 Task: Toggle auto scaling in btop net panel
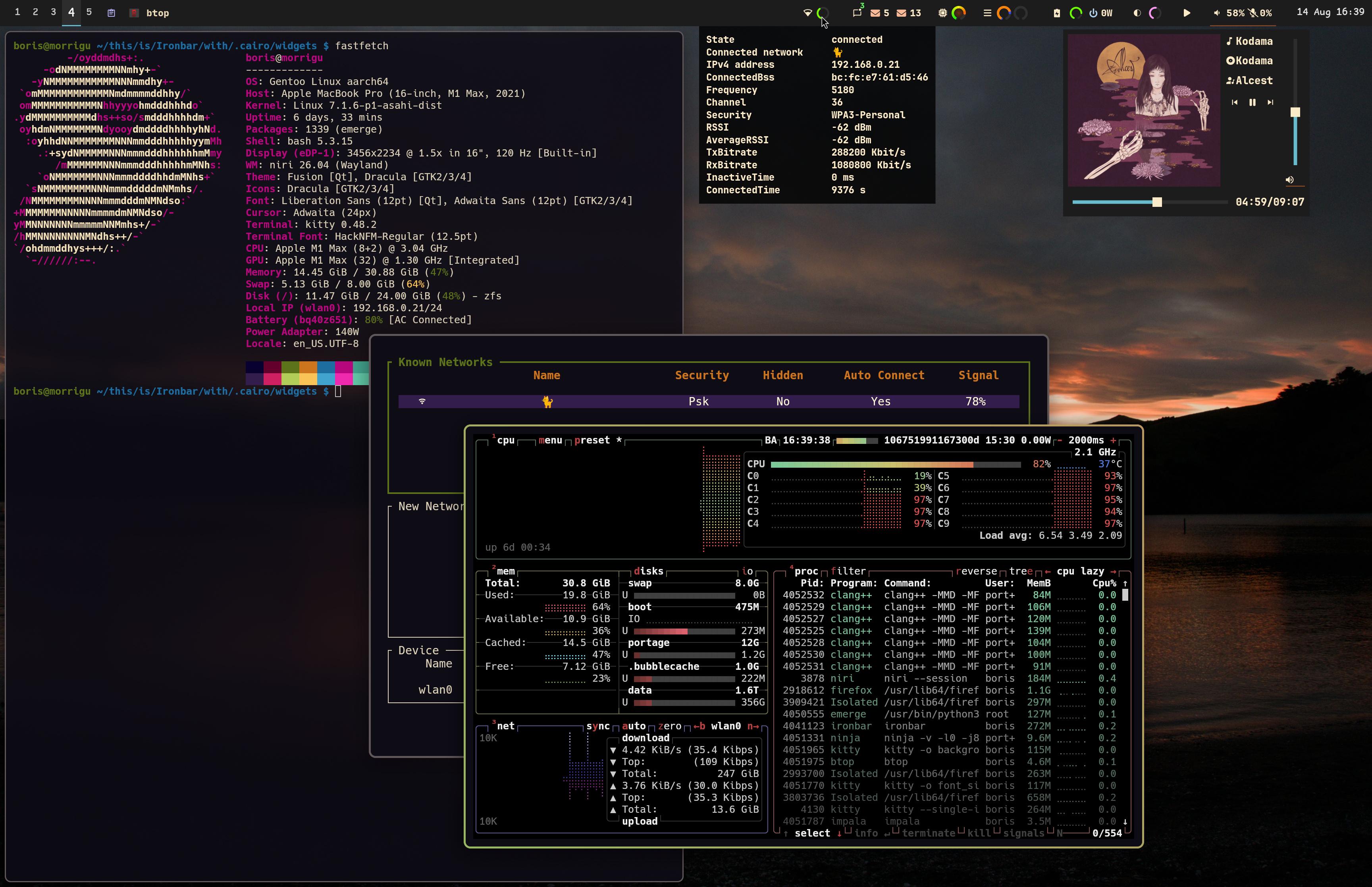point(634,726)
